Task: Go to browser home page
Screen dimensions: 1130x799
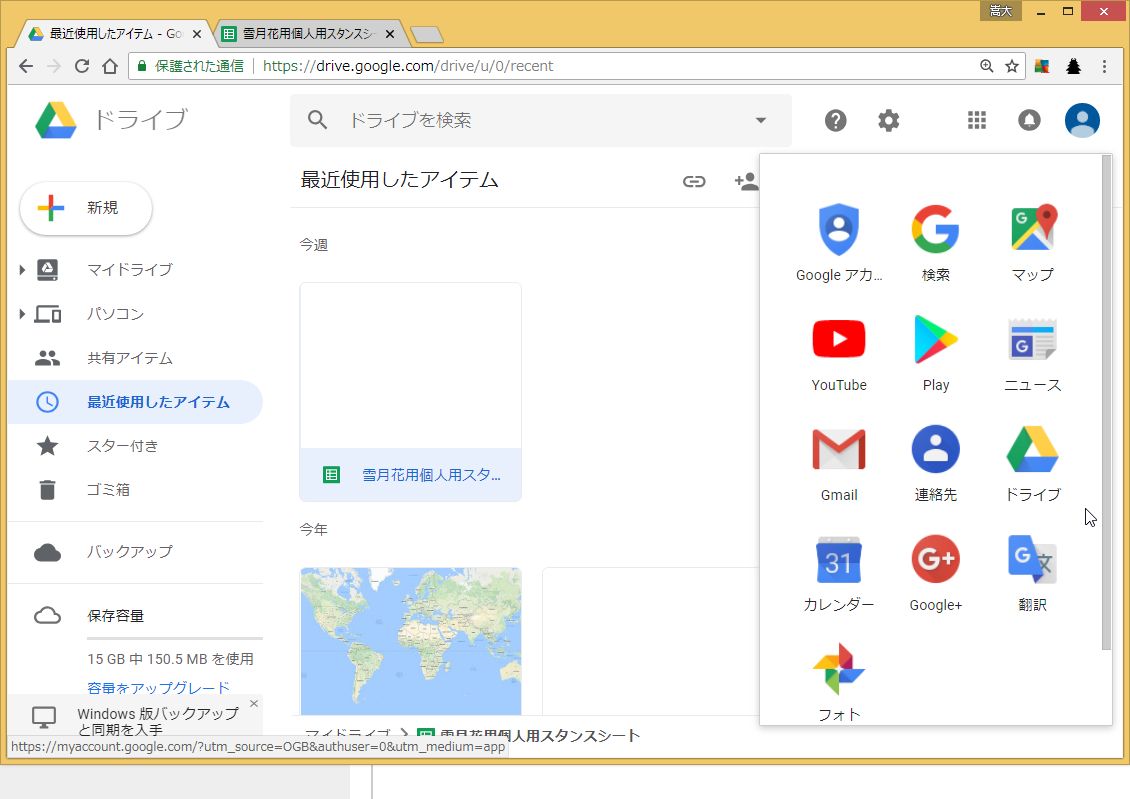Action: tap(110, 66)
